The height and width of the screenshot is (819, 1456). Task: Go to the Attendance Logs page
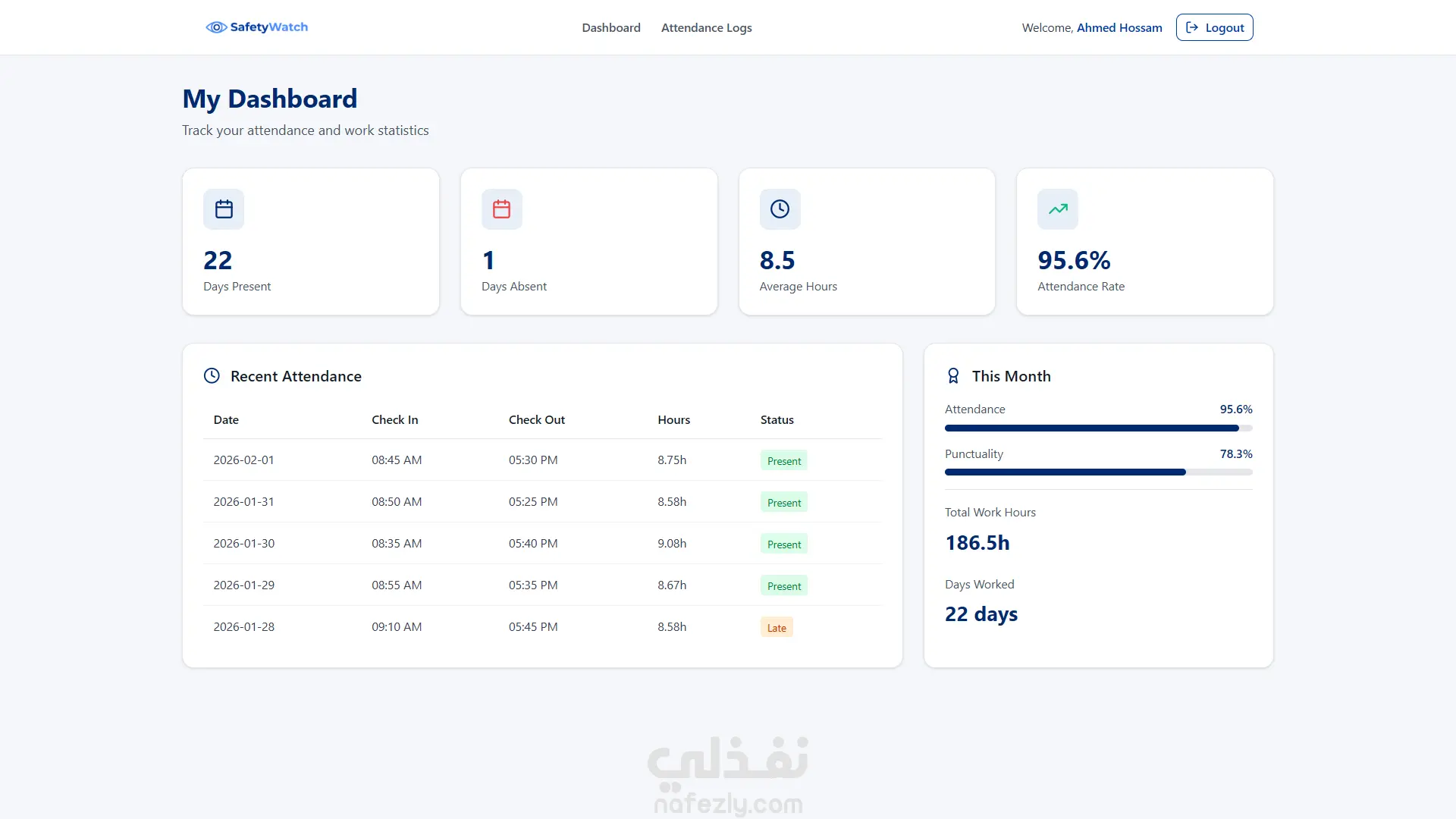pos(706,27)
